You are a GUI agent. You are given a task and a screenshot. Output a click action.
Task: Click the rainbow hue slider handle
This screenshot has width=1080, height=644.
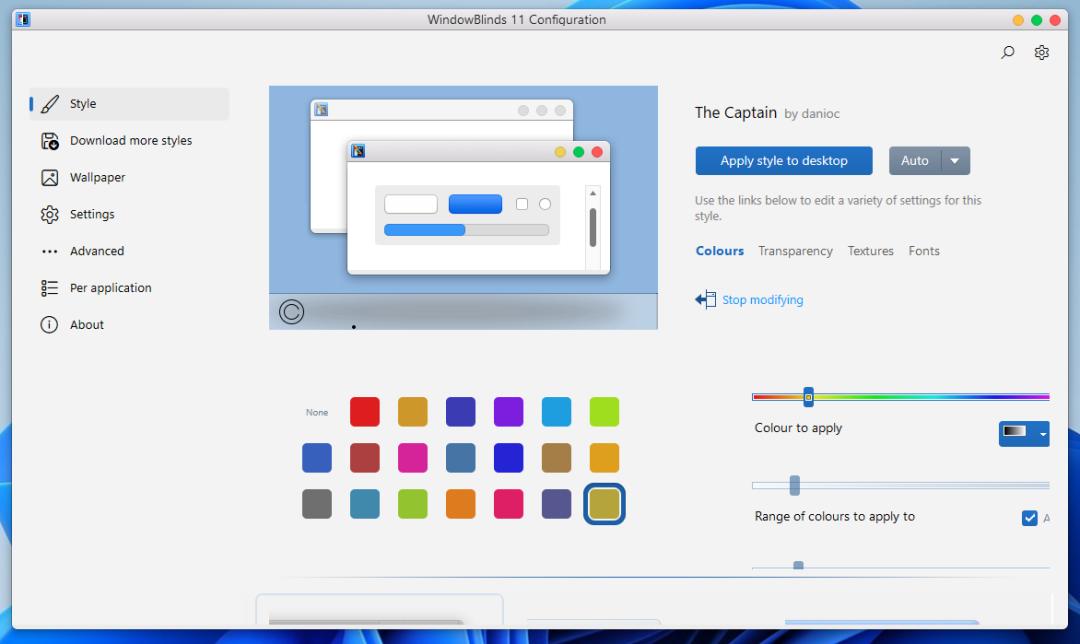(x=808, y=397)
